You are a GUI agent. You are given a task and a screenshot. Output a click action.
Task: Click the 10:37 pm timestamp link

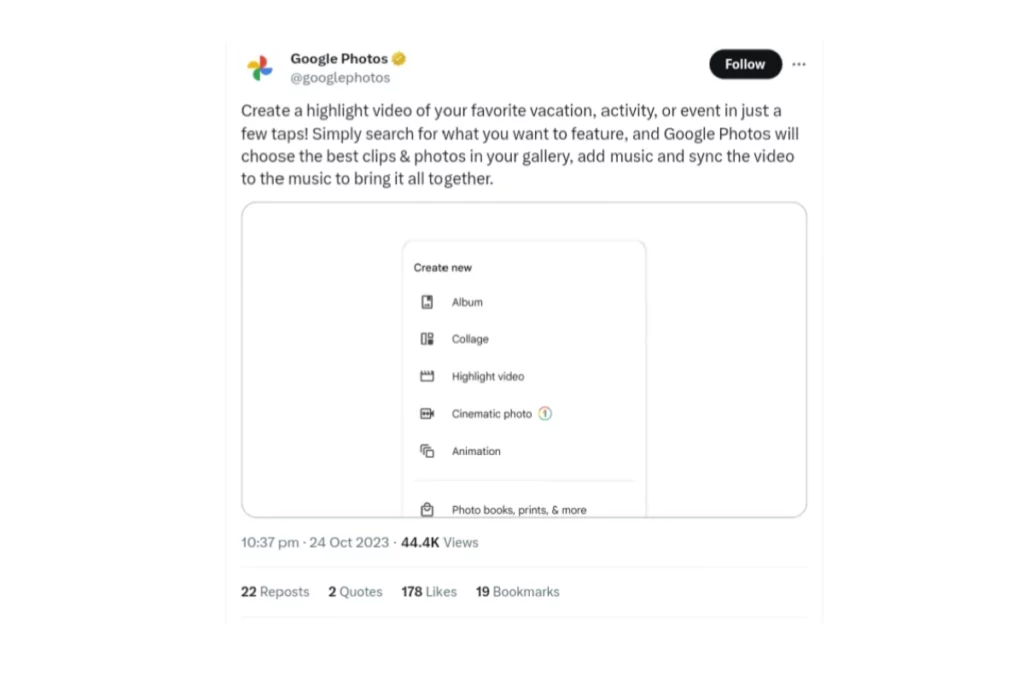click(x=270, y=543)
